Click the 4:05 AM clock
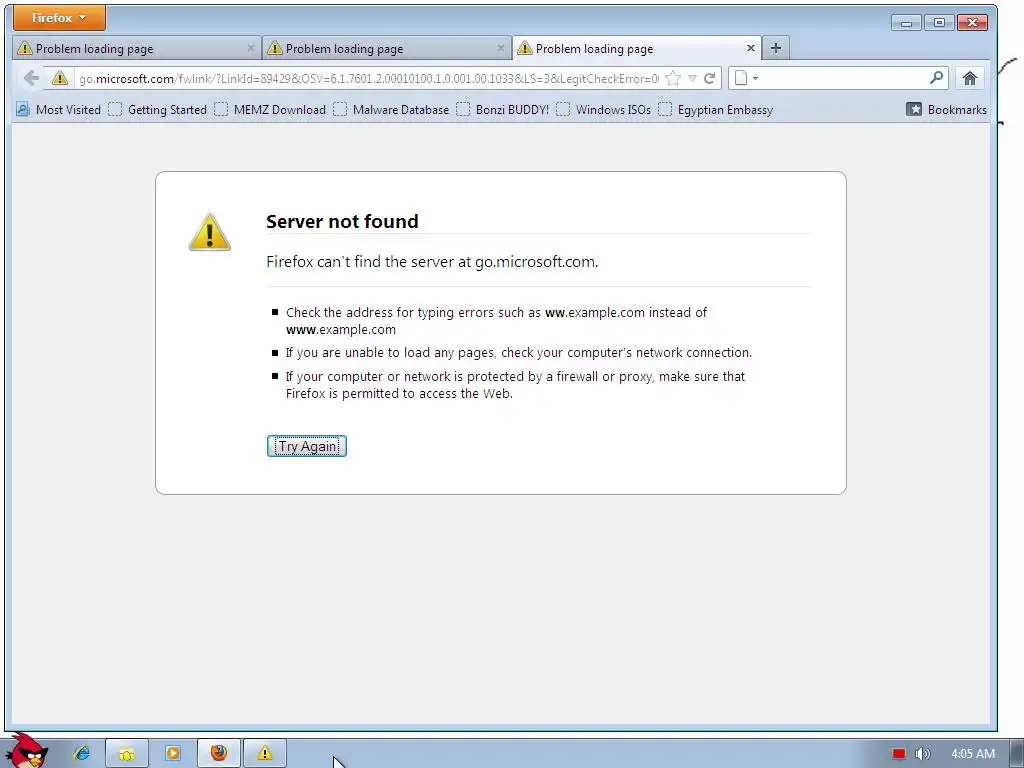Viewport: 1024px width, 768px height. tap(973, 754)
